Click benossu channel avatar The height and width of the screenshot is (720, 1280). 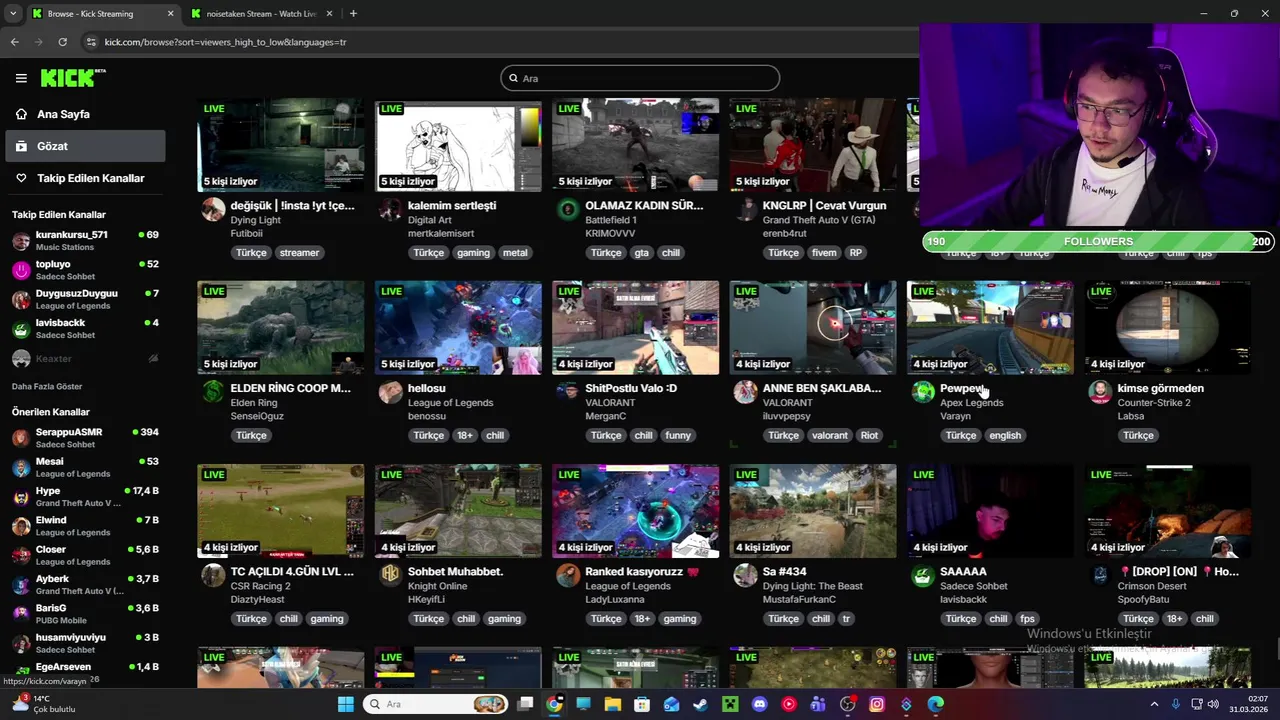[390, 392]
